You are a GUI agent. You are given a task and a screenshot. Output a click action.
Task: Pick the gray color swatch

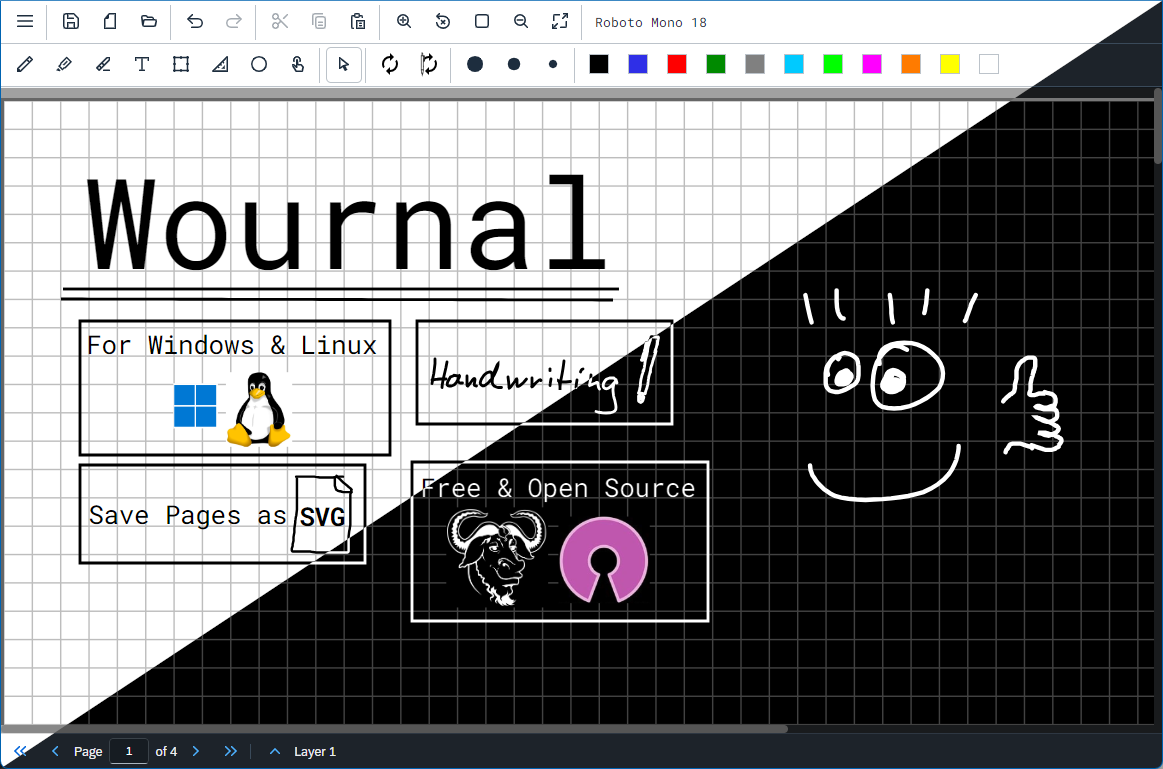coord(754,65)
